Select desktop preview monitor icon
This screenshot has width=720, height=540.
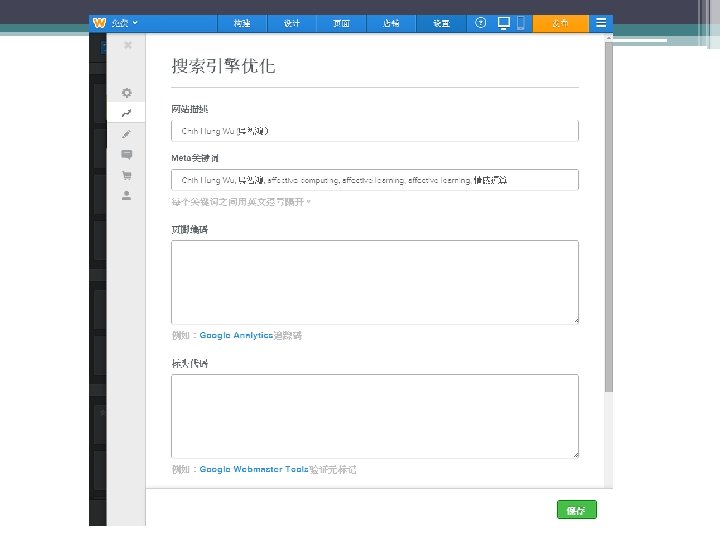(x=504, y=23)
